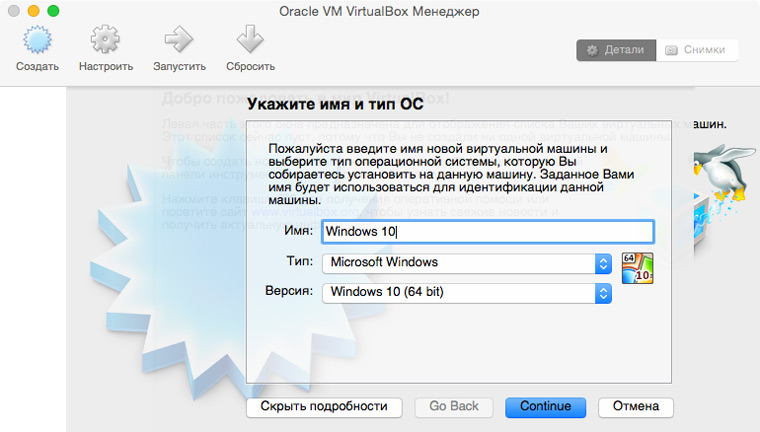
Task: Click the Continue button
Action: [545, 407]
